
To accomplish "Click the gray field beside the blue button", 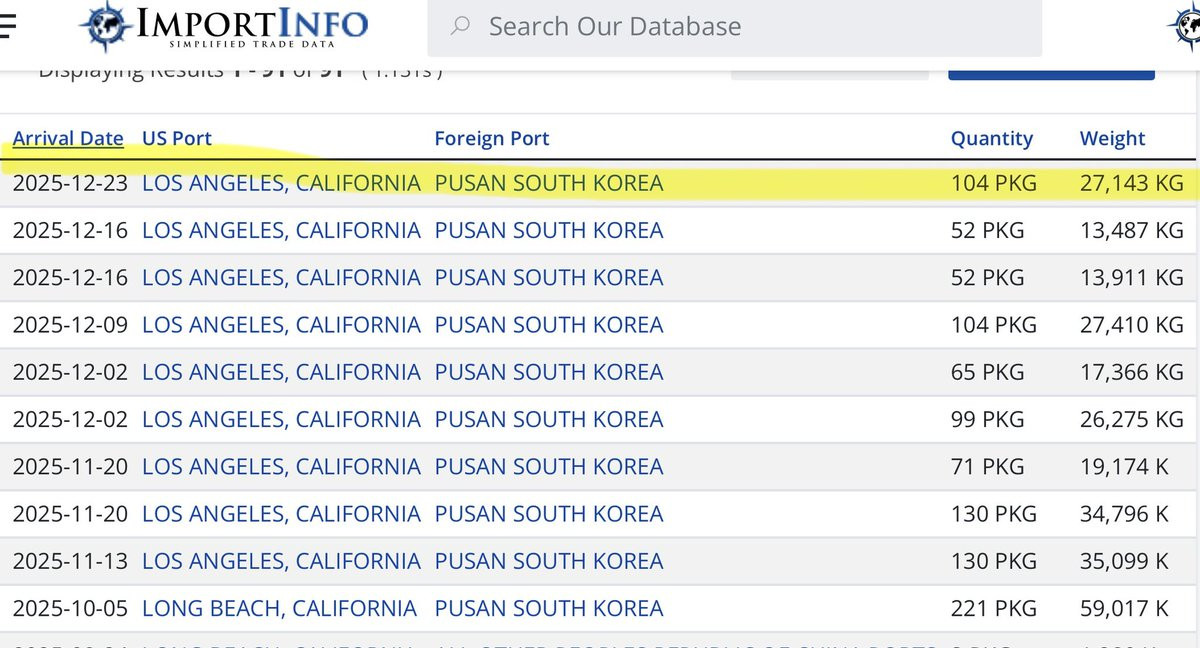I will click(829, 72).
